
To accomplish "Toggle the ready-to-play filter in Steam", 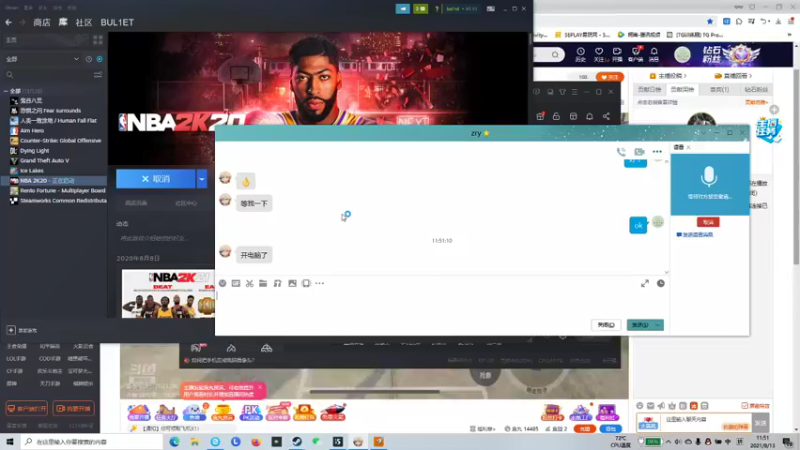I will tap(99, 59).
